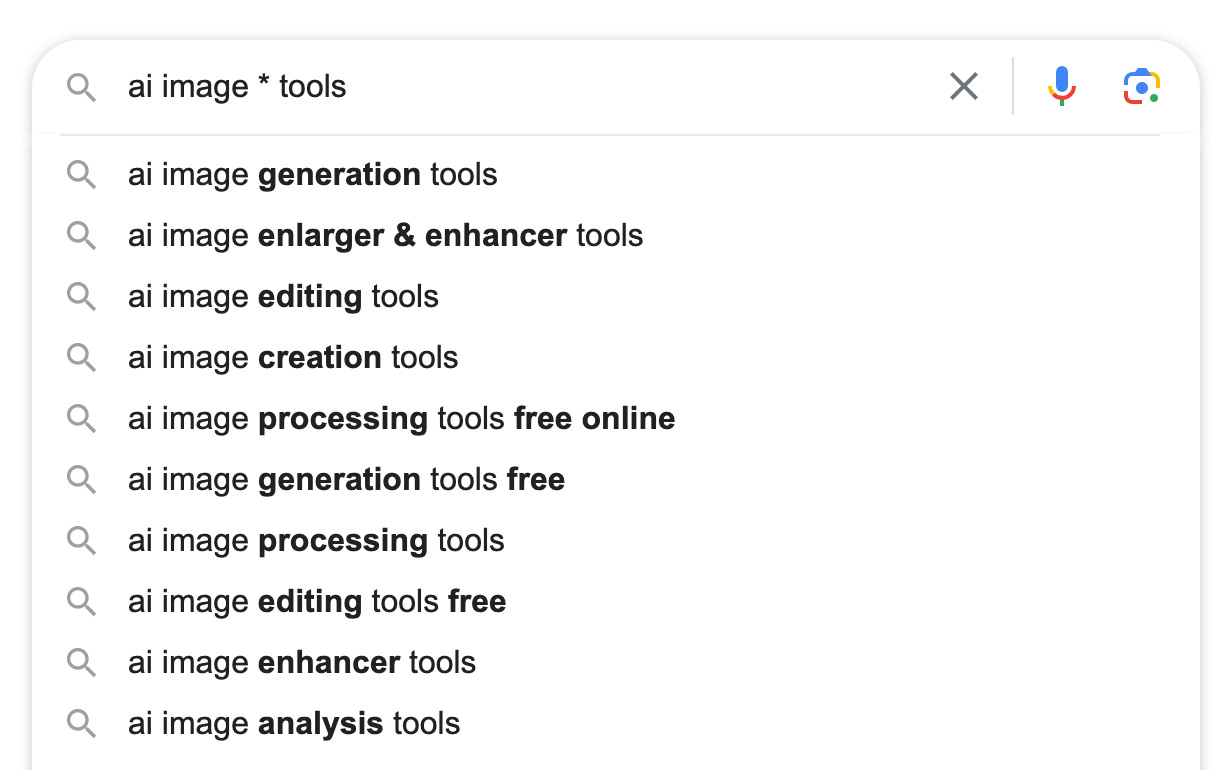The image size is (1226, 770).
Task: Click the magnifier icon beside 'ai image generation tools'
Action: 81,175
